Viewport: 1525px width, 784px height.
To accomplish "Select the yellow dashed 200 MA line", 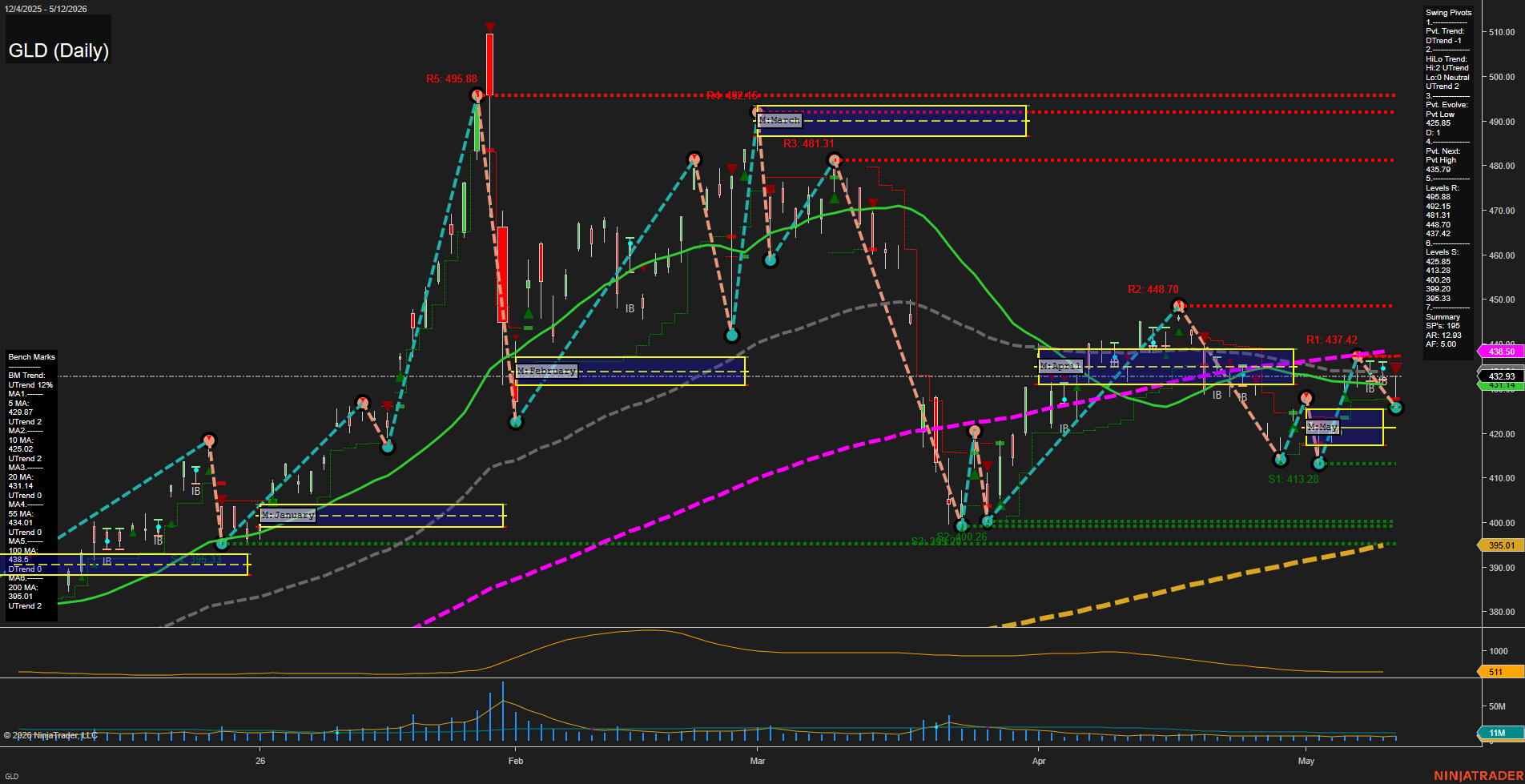I will click(1185, 587).
